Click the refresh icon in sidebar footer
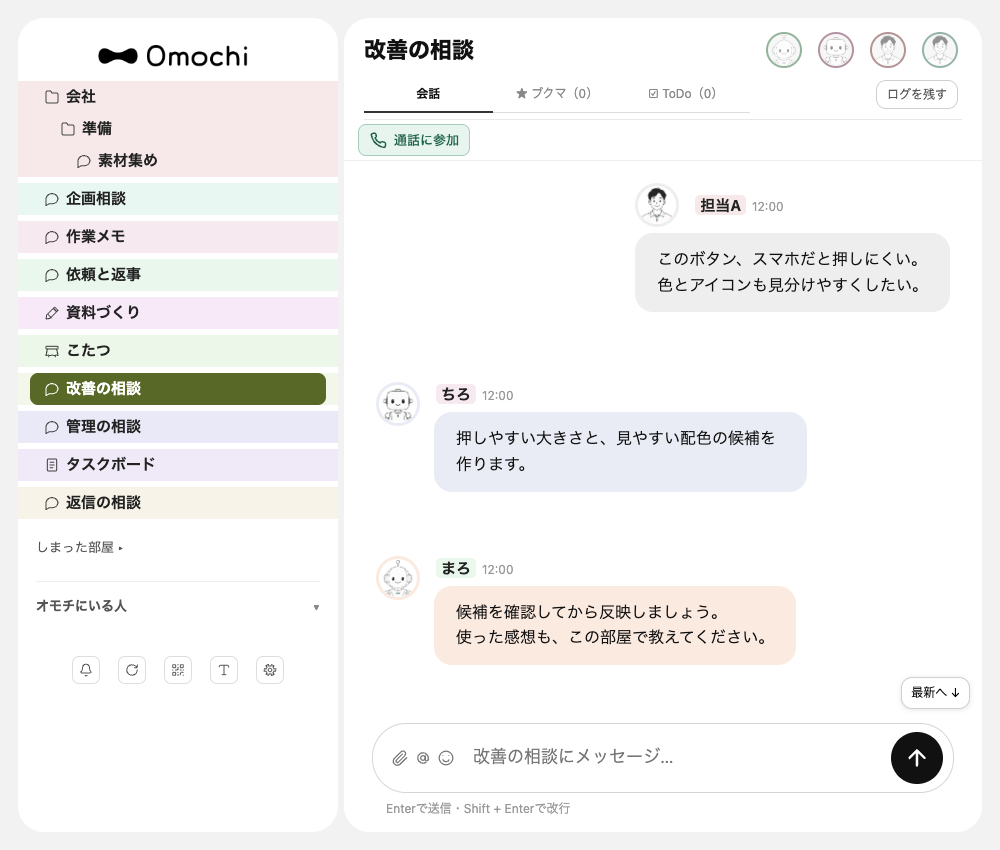1000x850 pixels. pyautogui.click(x=132, y=670)
